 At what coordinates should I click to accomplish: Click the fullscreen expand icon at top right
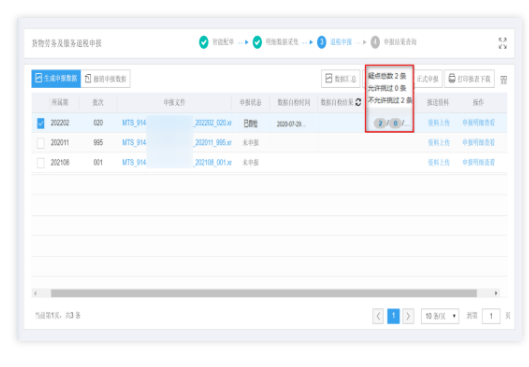(502, 43)
